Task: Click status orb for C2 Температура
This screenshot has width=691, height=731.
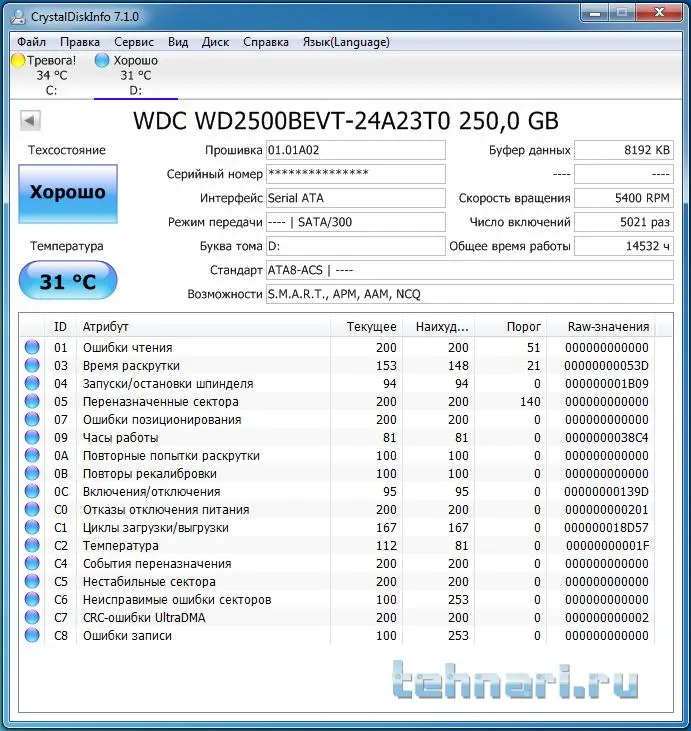Action: (x=32, y=545)
